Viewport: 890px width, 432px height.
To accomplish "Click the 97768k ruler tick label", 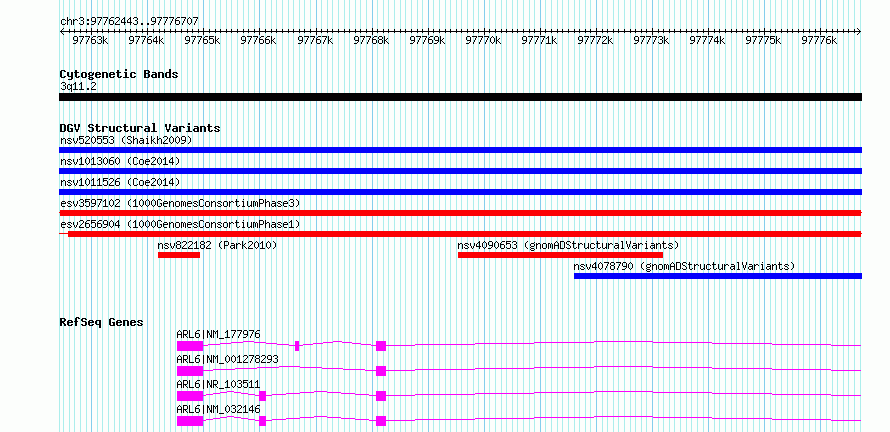I will tap(371, 40).
